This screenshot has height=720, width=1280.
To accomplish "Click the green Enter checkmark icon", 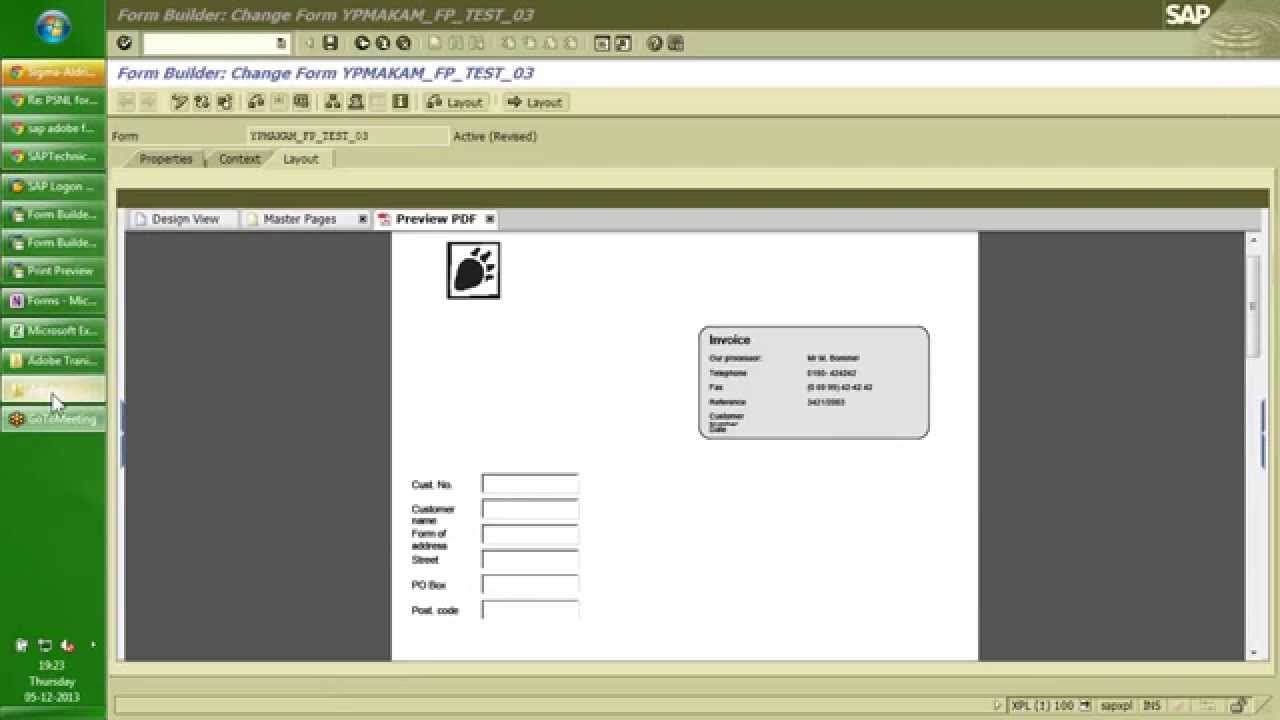I will coord(124,43).
